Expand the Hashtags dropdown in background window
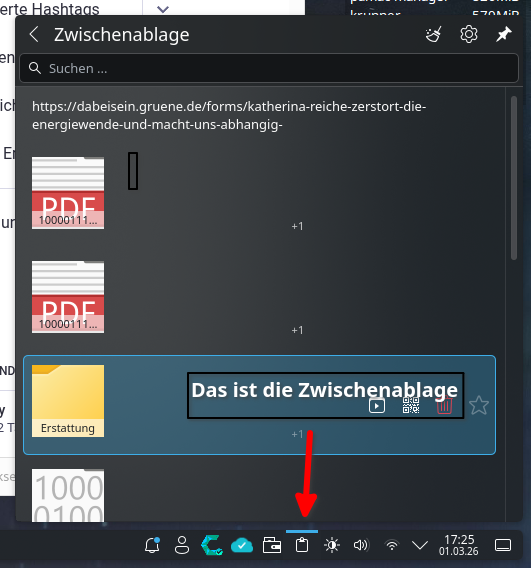Viewport: 531px width, 568px height. click(x=163, y=9)
